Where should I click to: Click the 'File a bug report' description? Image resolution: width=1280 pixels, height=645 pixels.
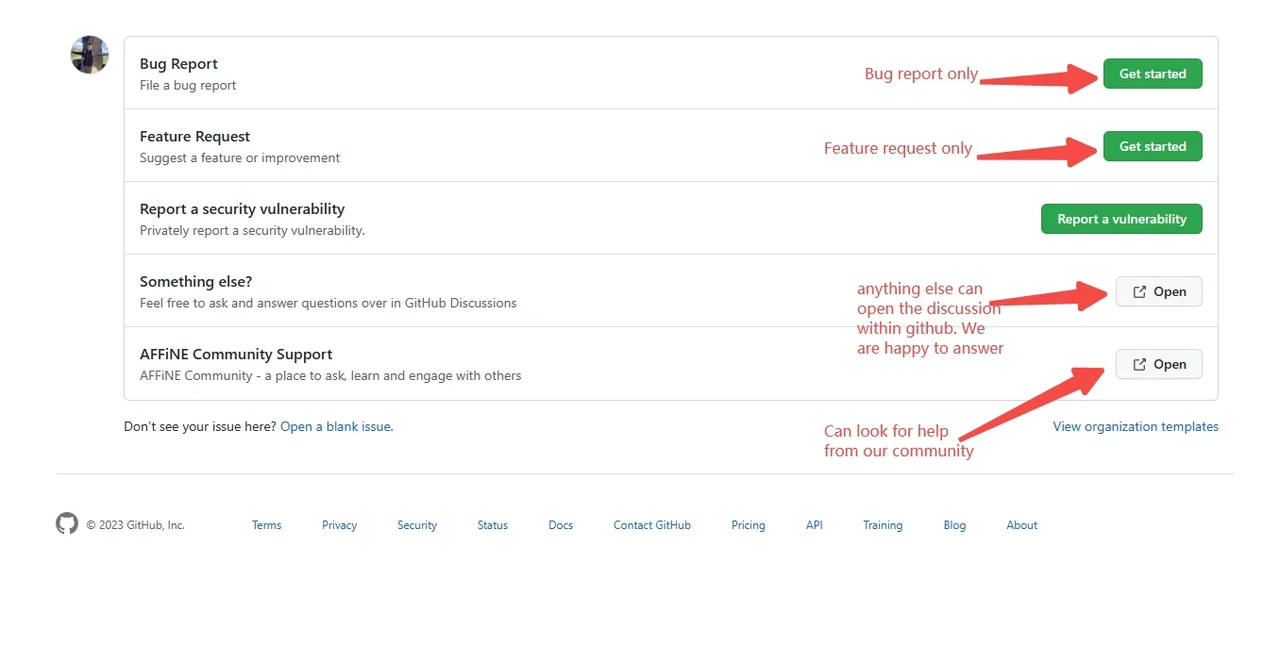188,85
